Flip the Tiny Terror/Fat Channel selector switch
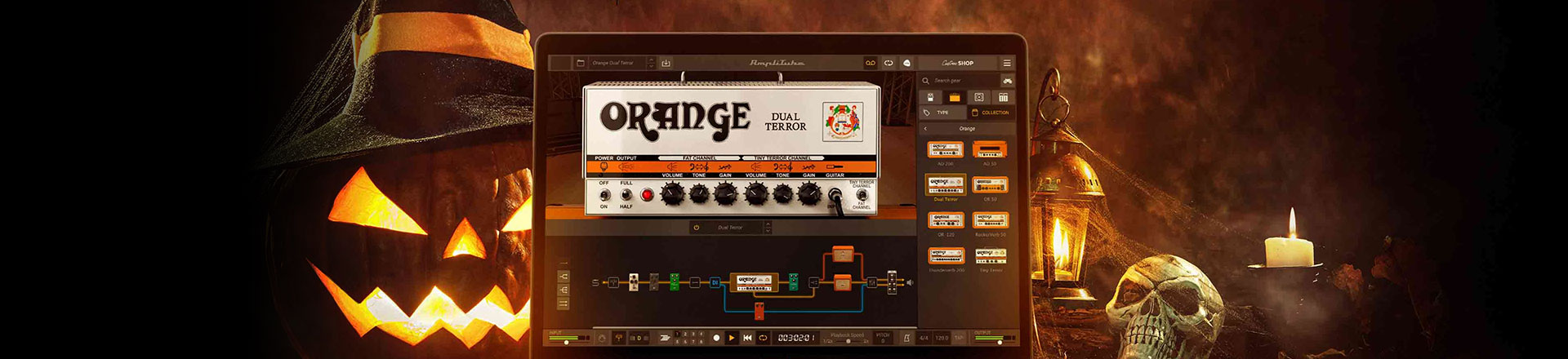 tap(862, 196)
